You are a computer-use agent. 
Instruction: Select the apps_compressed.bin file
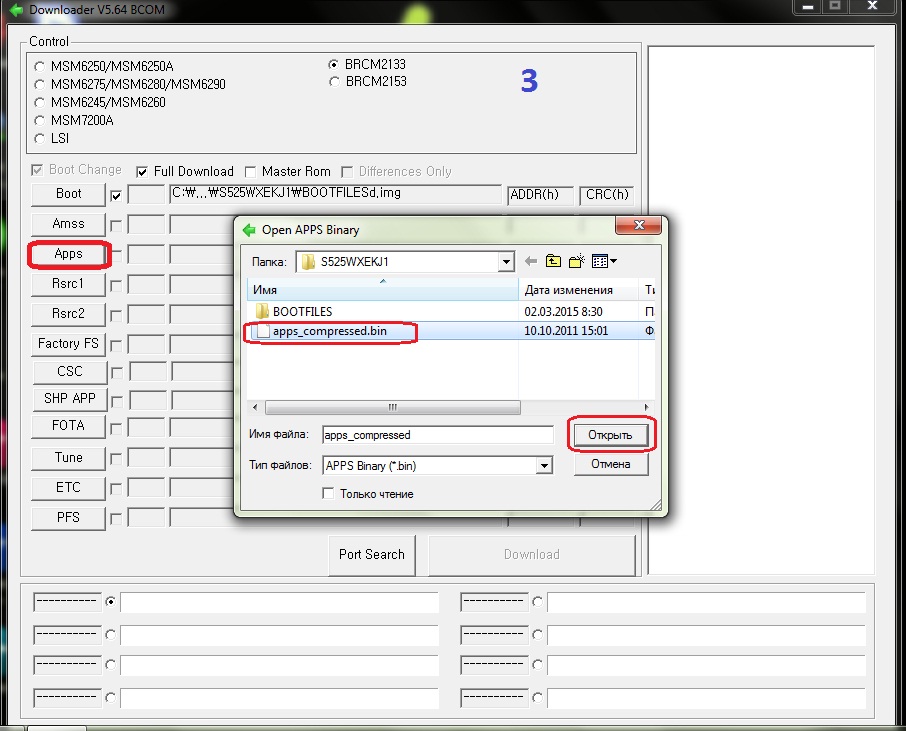[x=329, y=331]
